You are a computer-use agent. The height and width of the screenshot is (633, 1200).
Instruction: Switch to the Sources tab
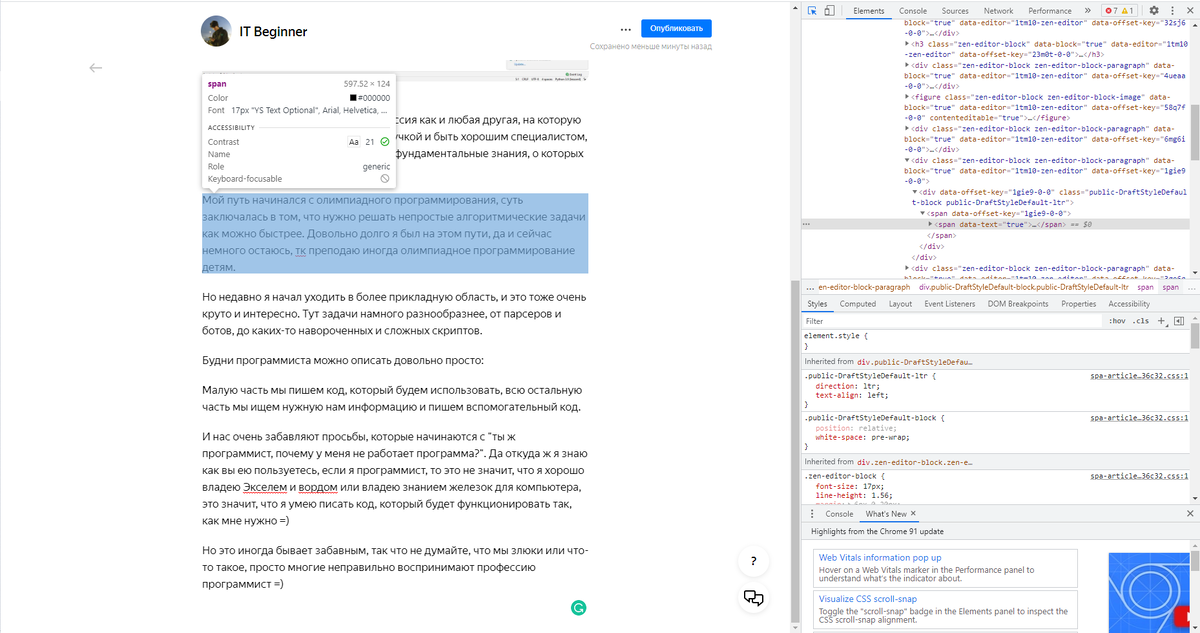pyautogui.click(x=955, y=11)
